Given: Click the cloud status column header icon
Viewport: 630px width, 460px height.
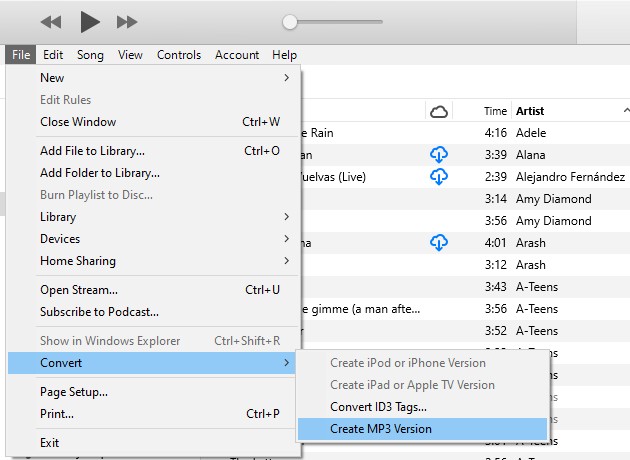Looking at the screenshot, I should click(438, 111).
